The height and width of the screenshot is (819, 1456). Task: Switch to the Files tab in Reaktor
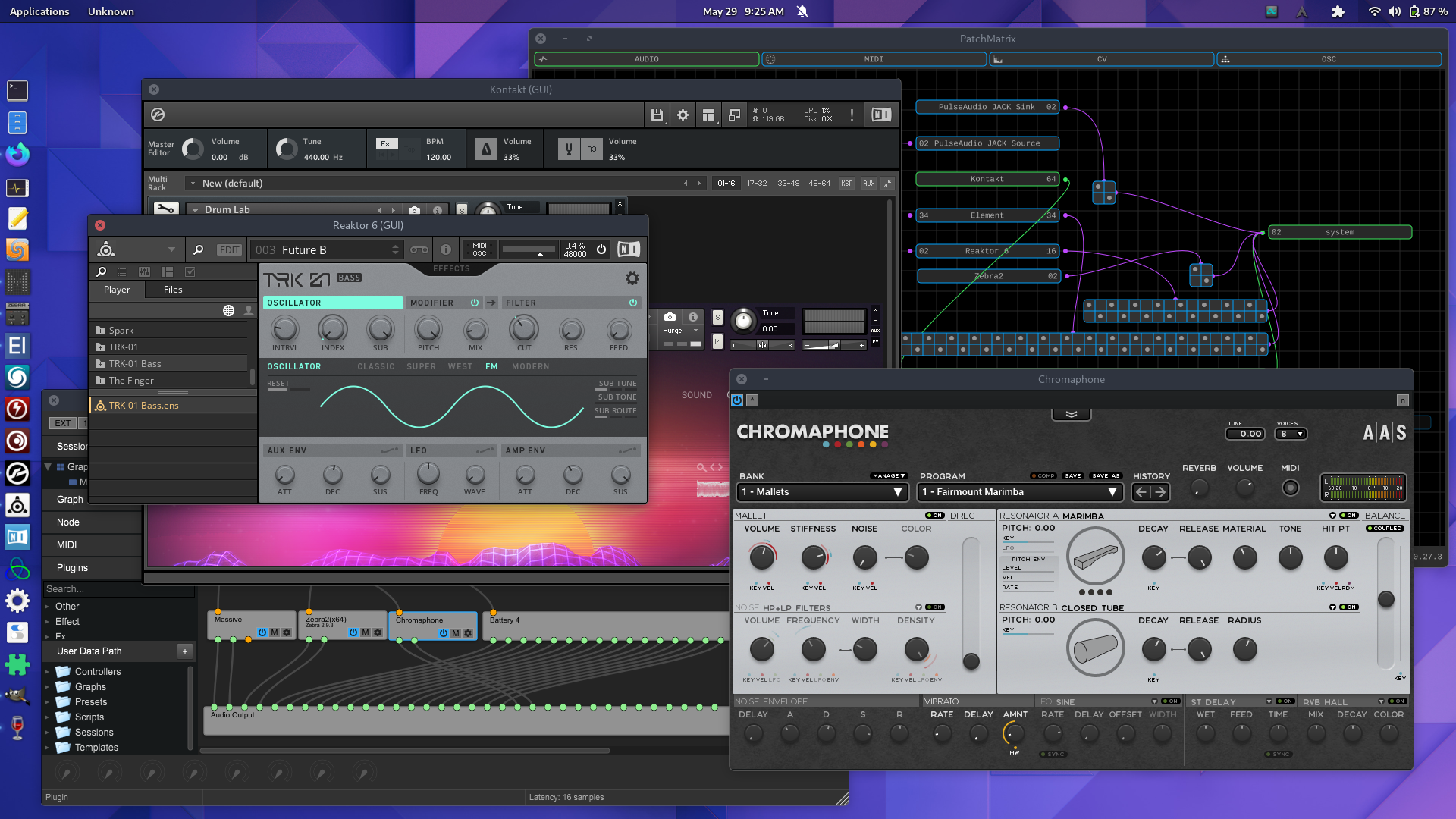tap(173, 290)
